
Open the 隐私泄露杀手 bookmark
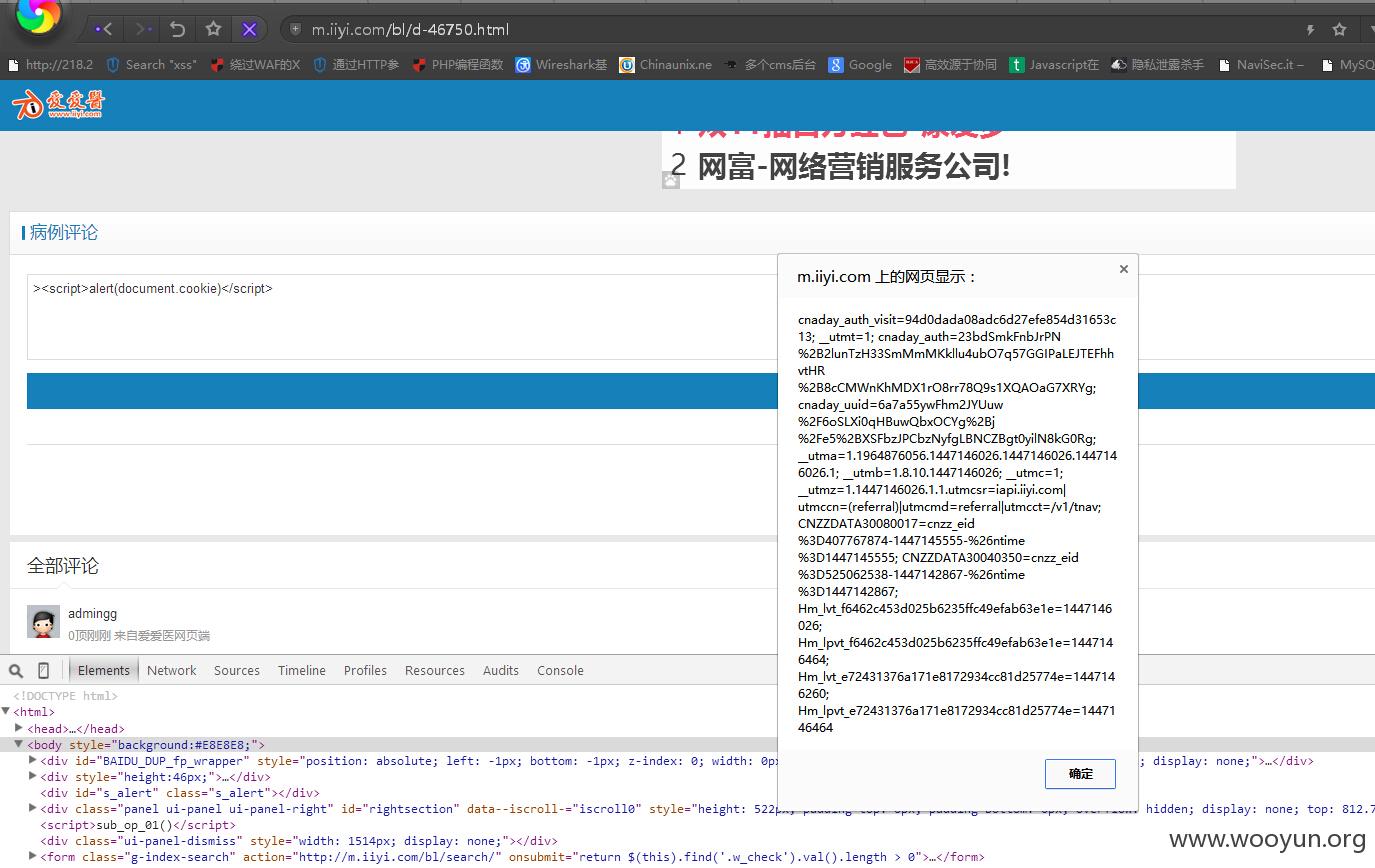point(1157,64)
